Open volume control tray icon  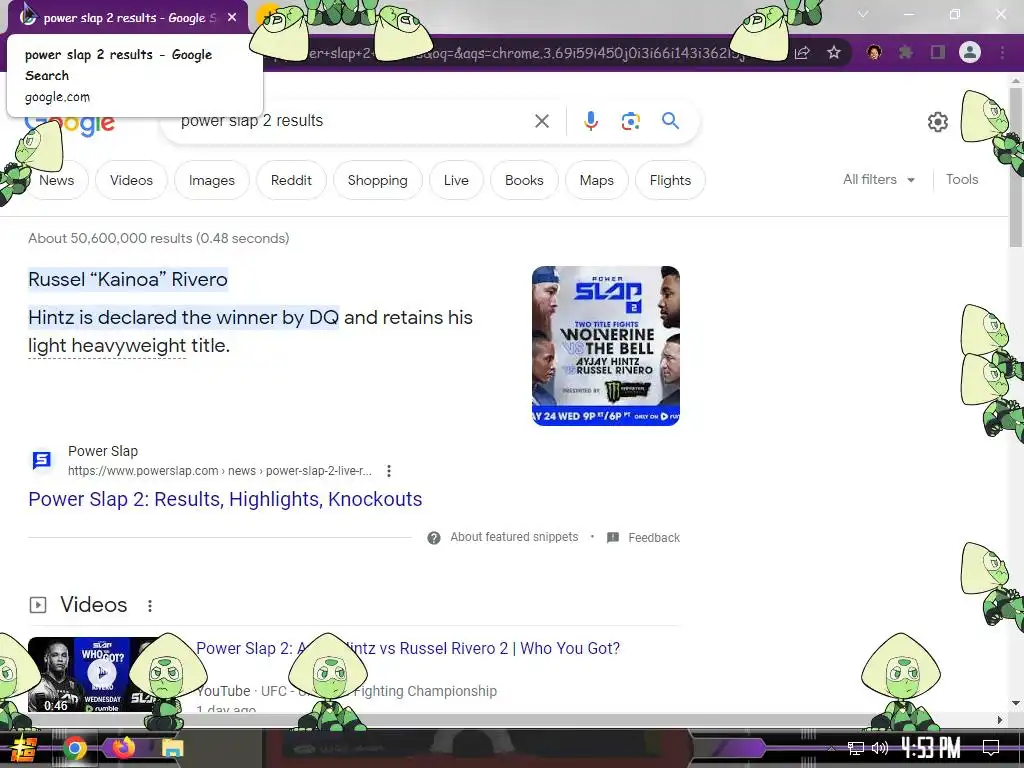pos(880,748)
